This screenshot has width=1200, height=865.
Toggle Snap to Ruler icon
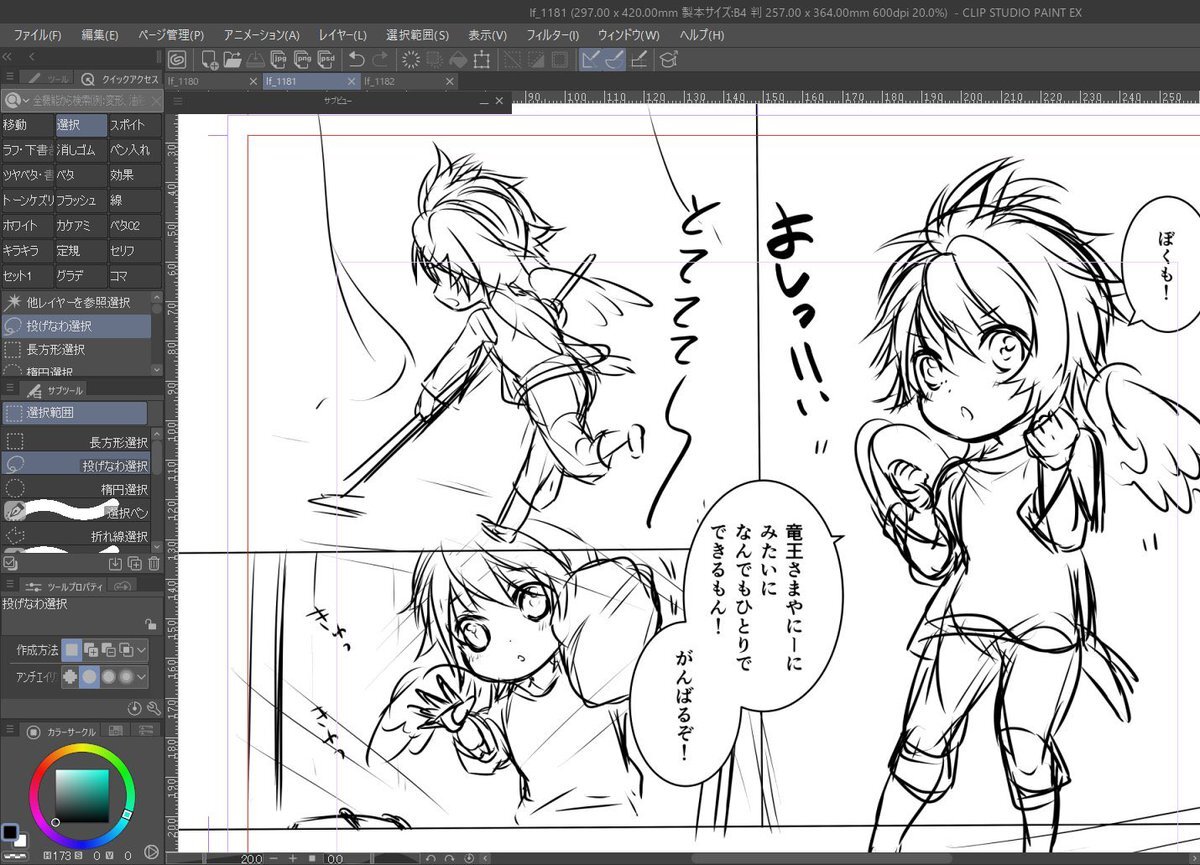591,59
